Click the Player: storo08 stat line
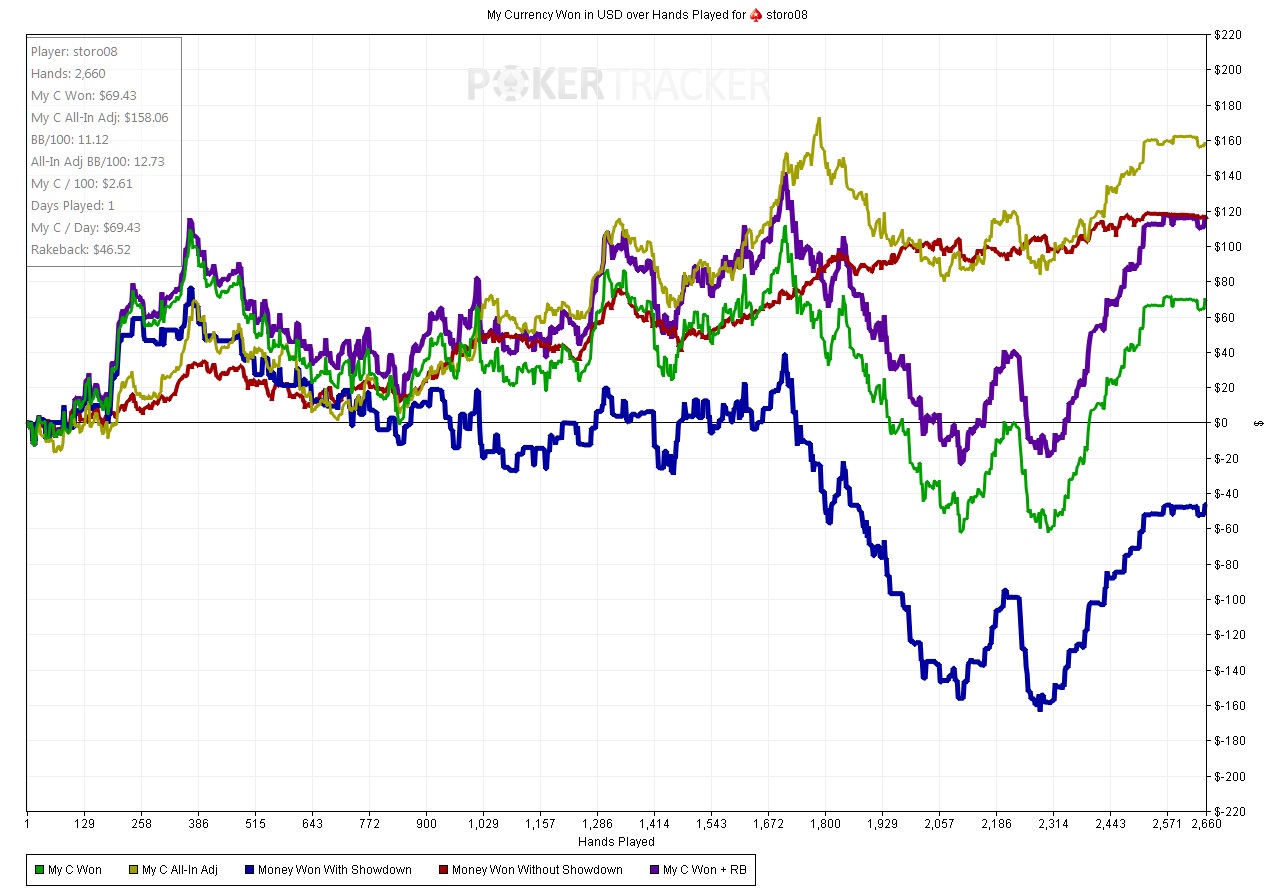Viewport: 1285px width, 892px height. (73, 52)
